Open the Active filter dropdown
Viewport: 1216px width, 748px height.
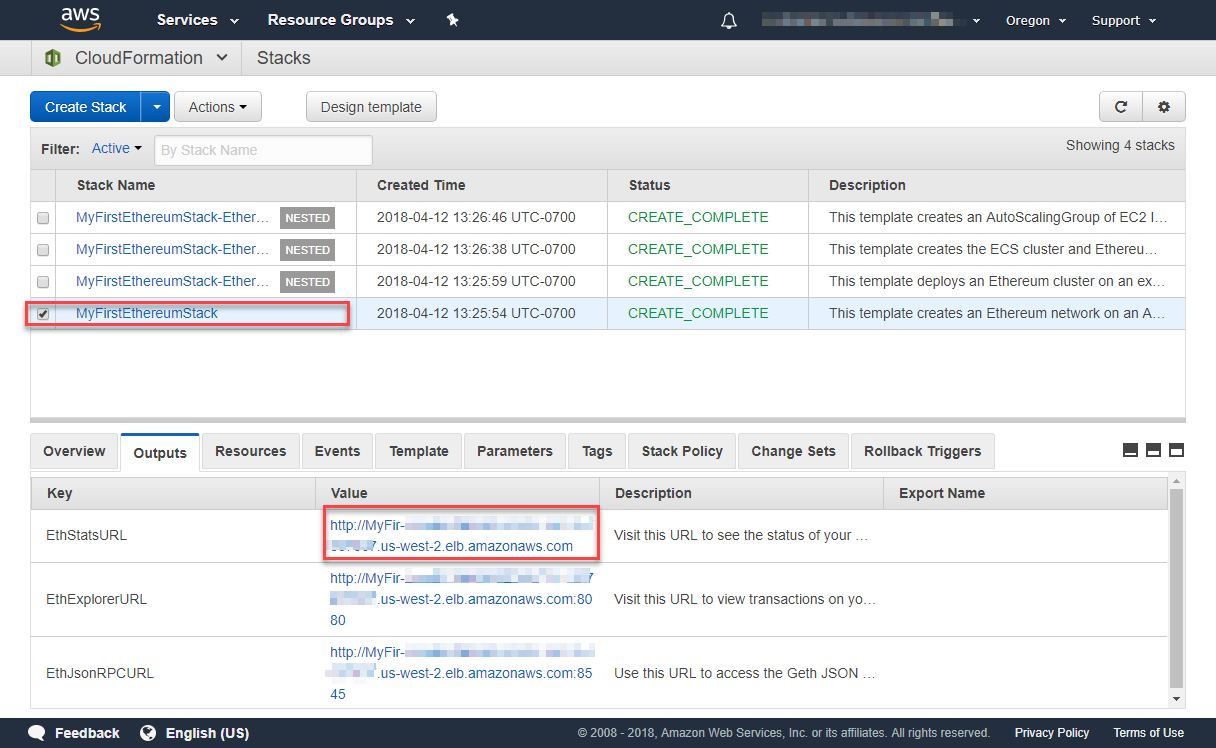[x=115, y=148]
